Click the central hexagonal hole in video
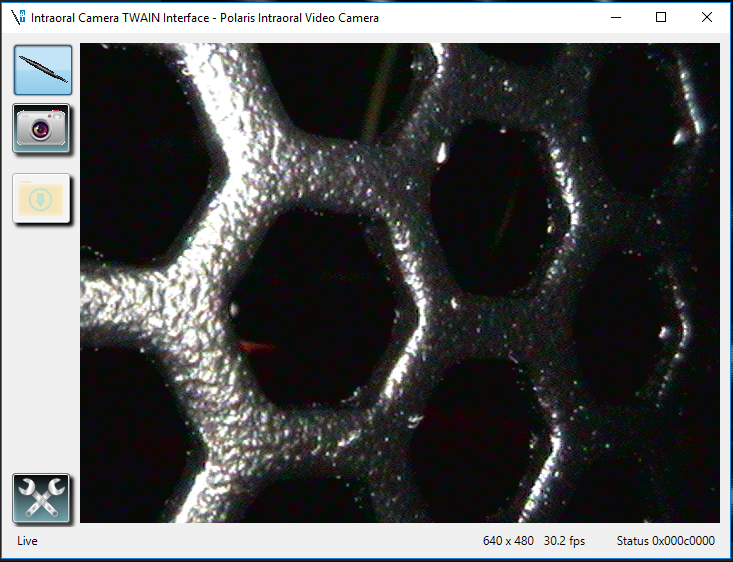The width and height of the screenshot is (733, 562). click(x=320, y=305)
